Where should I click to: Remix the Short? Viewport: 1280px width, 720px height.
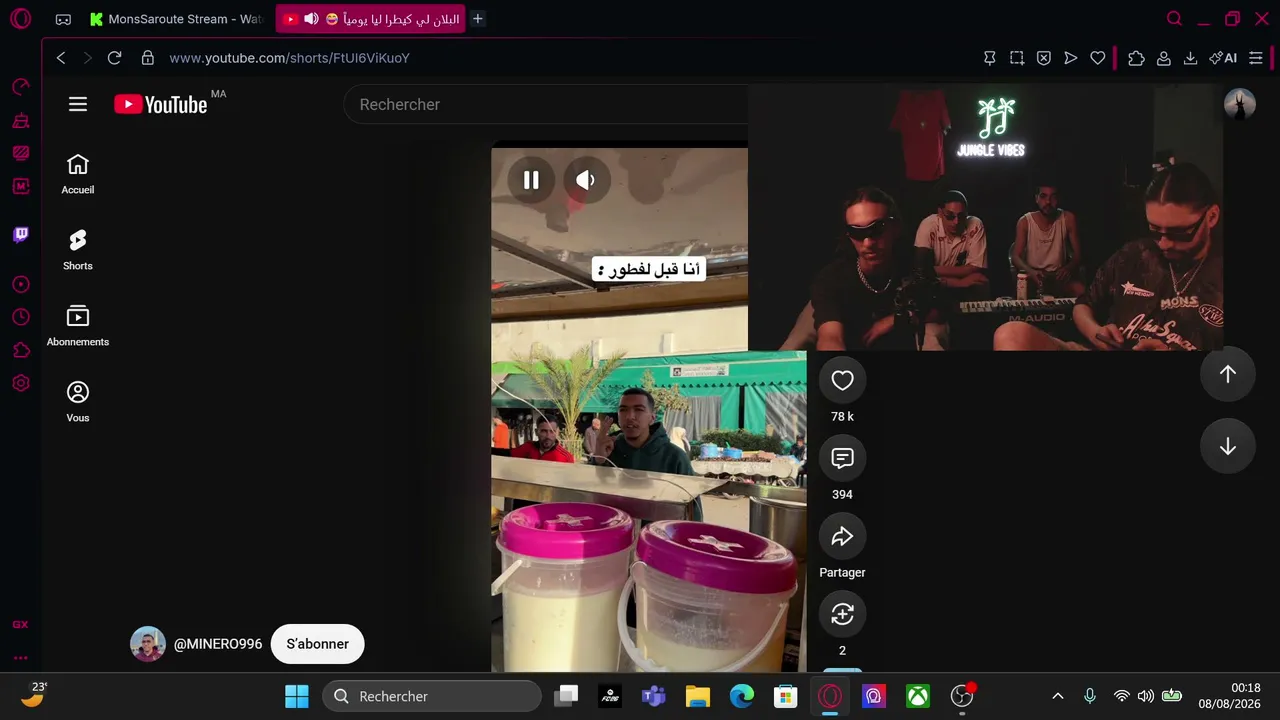coord(842,614)
